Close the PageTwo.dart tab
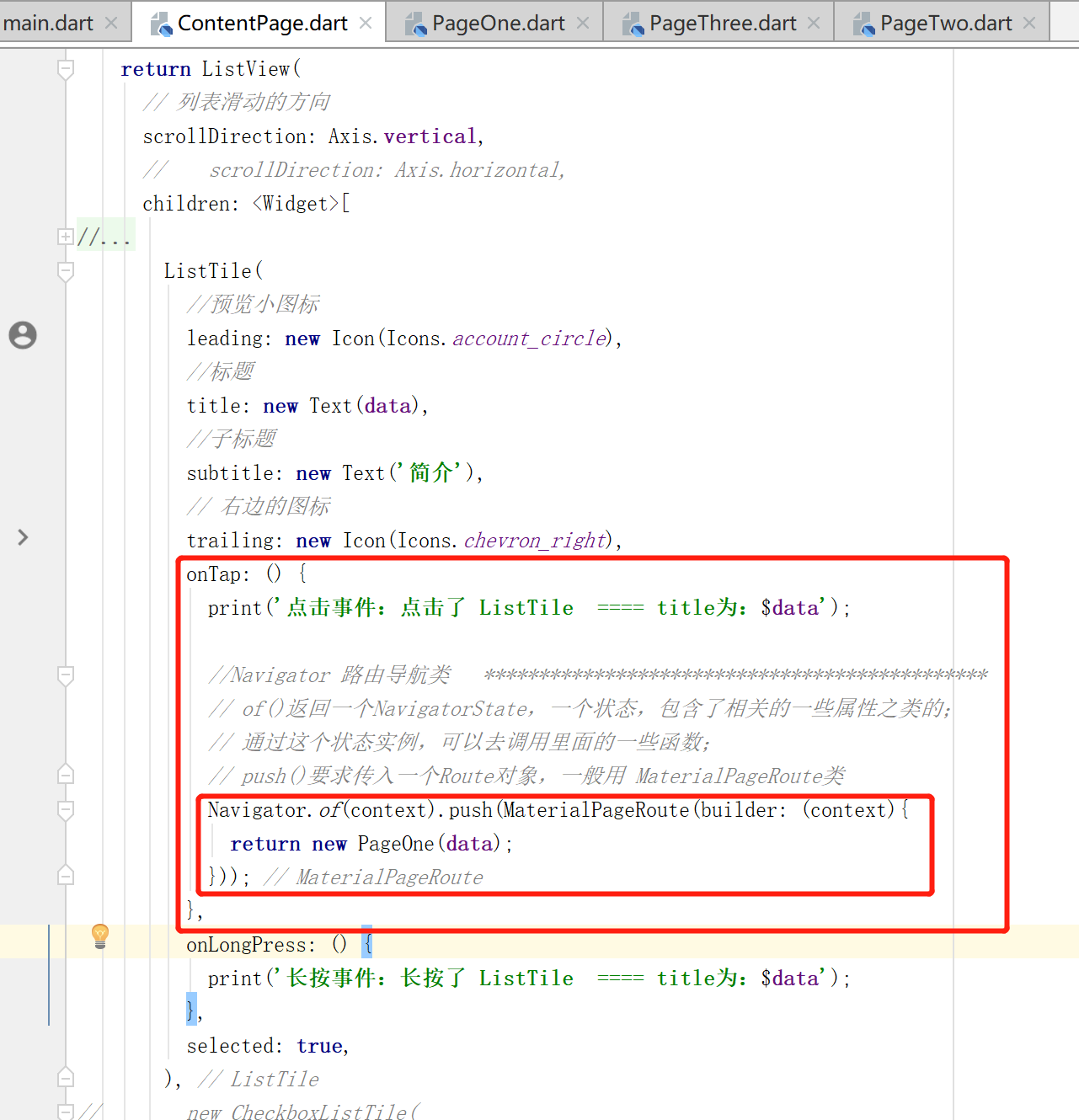The image size is (1079, 1120). pyautogui.click(x=1029, y=24)
